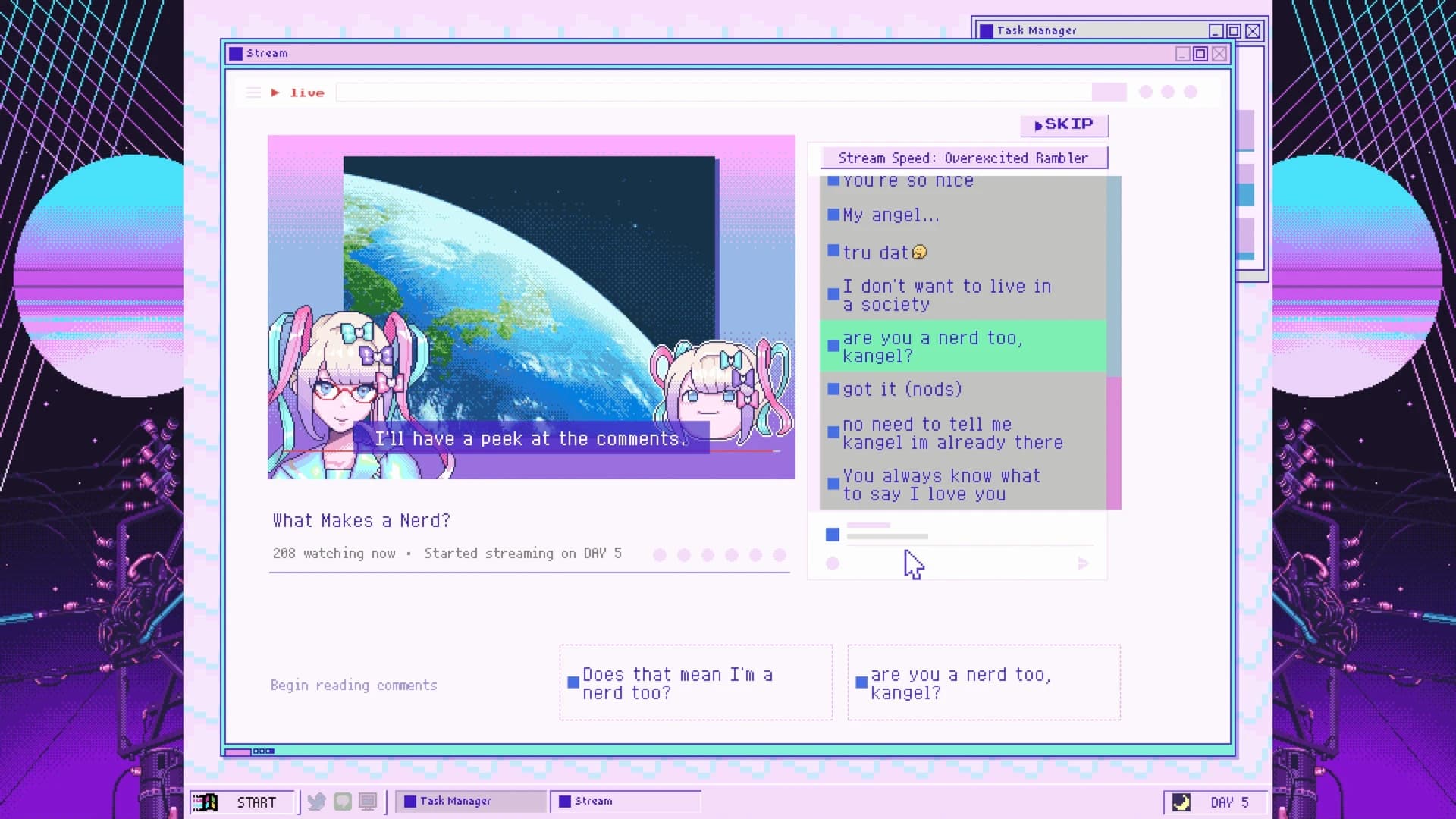This screenshot has width=1456, height=819.
Task: Click the Windows-style logo on the START button
Action: pos(205,802)
